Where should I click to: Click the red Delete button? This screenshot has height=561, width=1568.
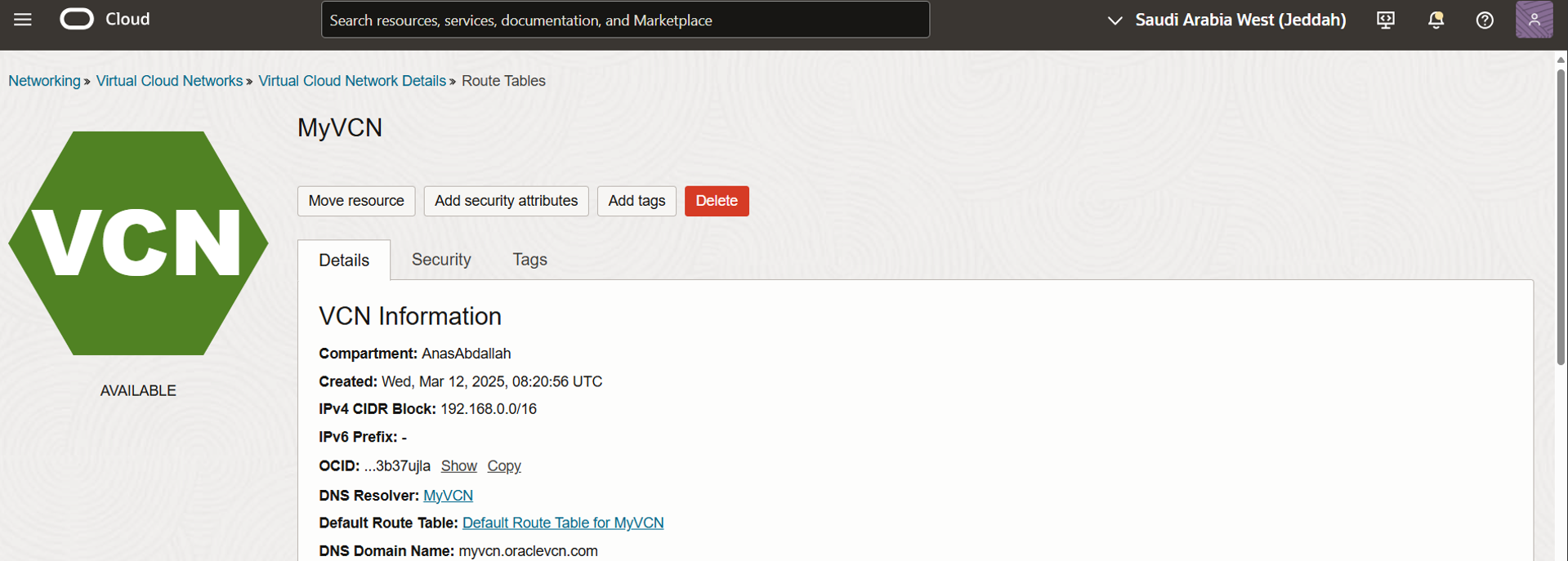pyautogui.click(x=717, y=201)
